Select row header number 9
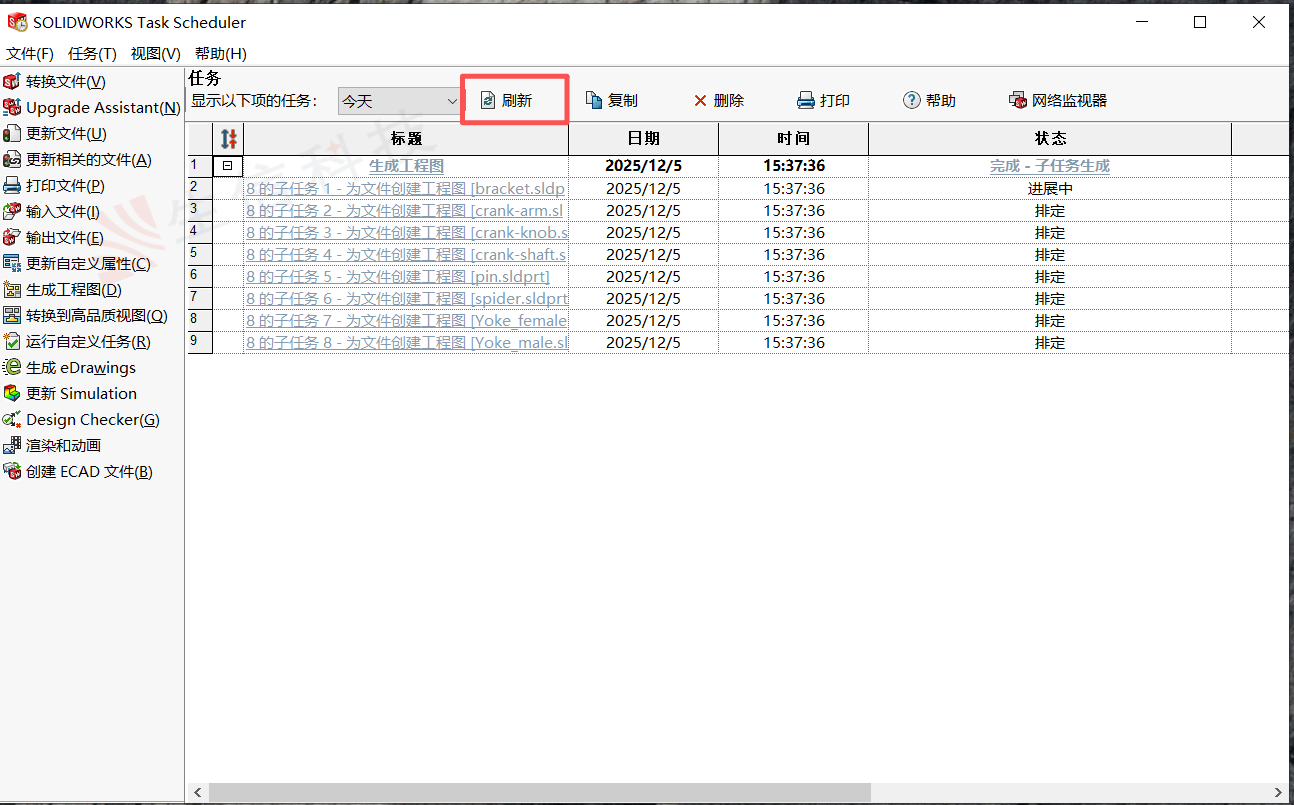Image resolution: width=1294 pixels, height=805 pixels. (200, 343)
